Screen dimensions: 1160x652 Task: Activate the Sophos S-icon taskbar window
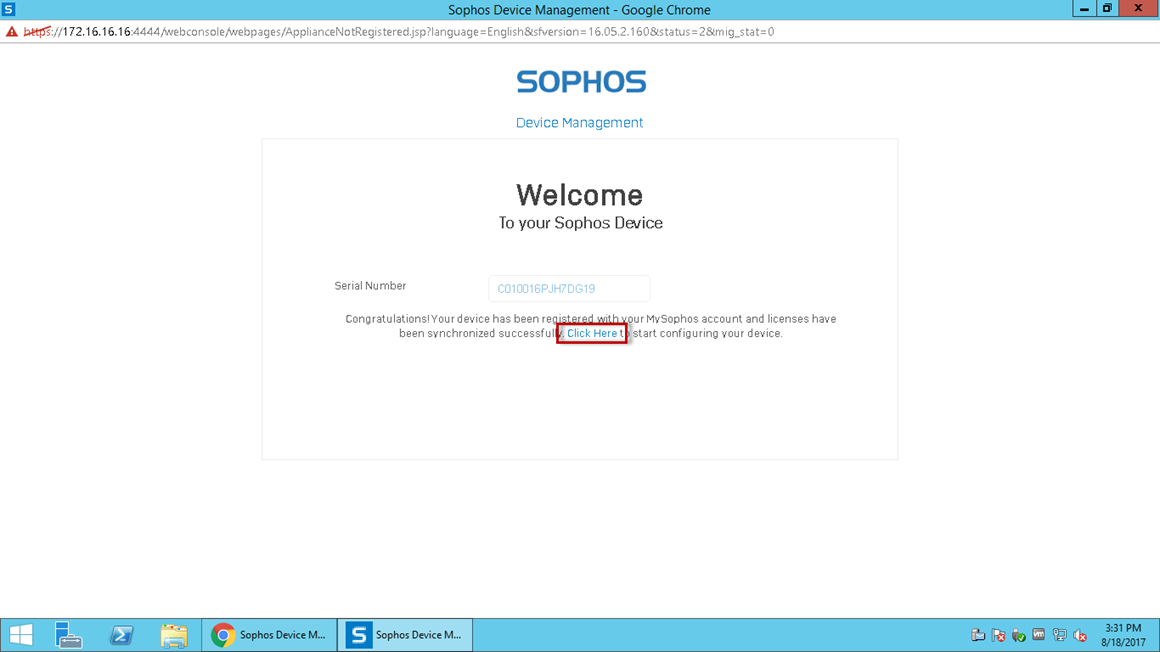coord(405,635)
